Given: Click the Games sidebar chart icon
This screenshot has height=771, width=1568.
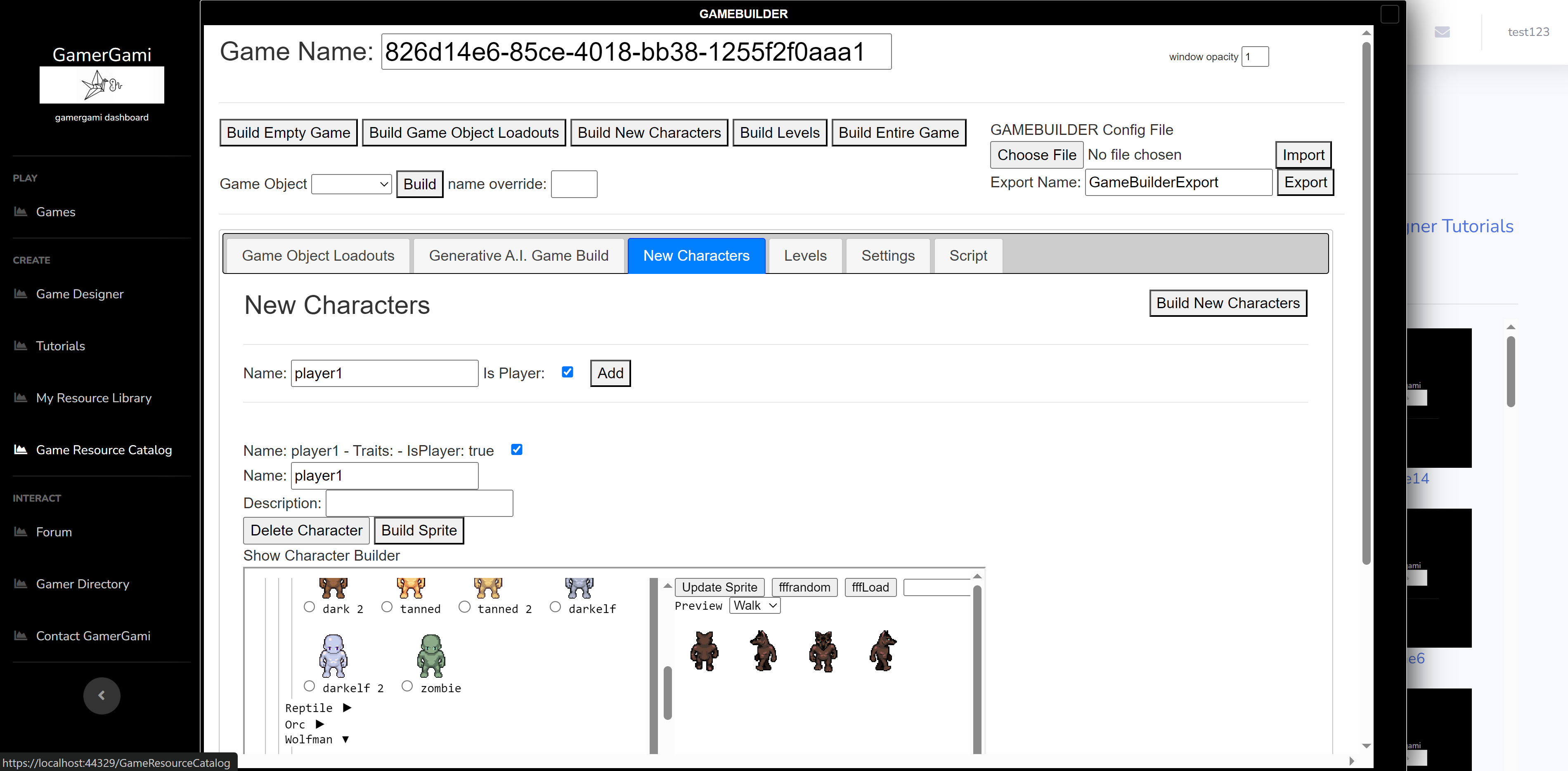Looking at the screenshot, I should (21, 212).
